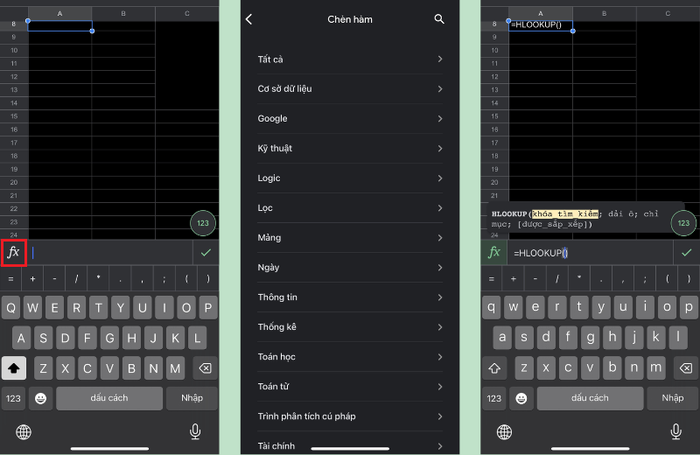Tap dấu cách space bar on left keyboard
Screen dimensions: 700x455
coord(109,398)
